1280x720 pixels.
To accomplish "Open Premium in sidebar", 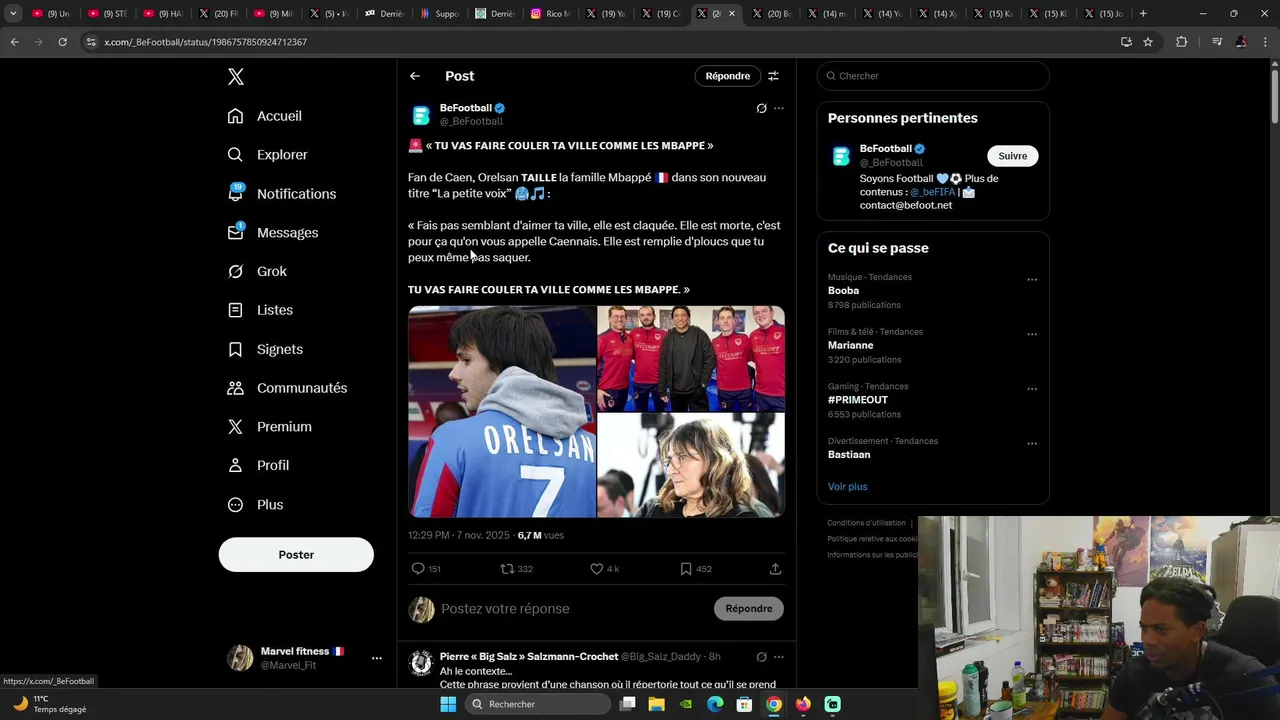I will click(269, 427).
